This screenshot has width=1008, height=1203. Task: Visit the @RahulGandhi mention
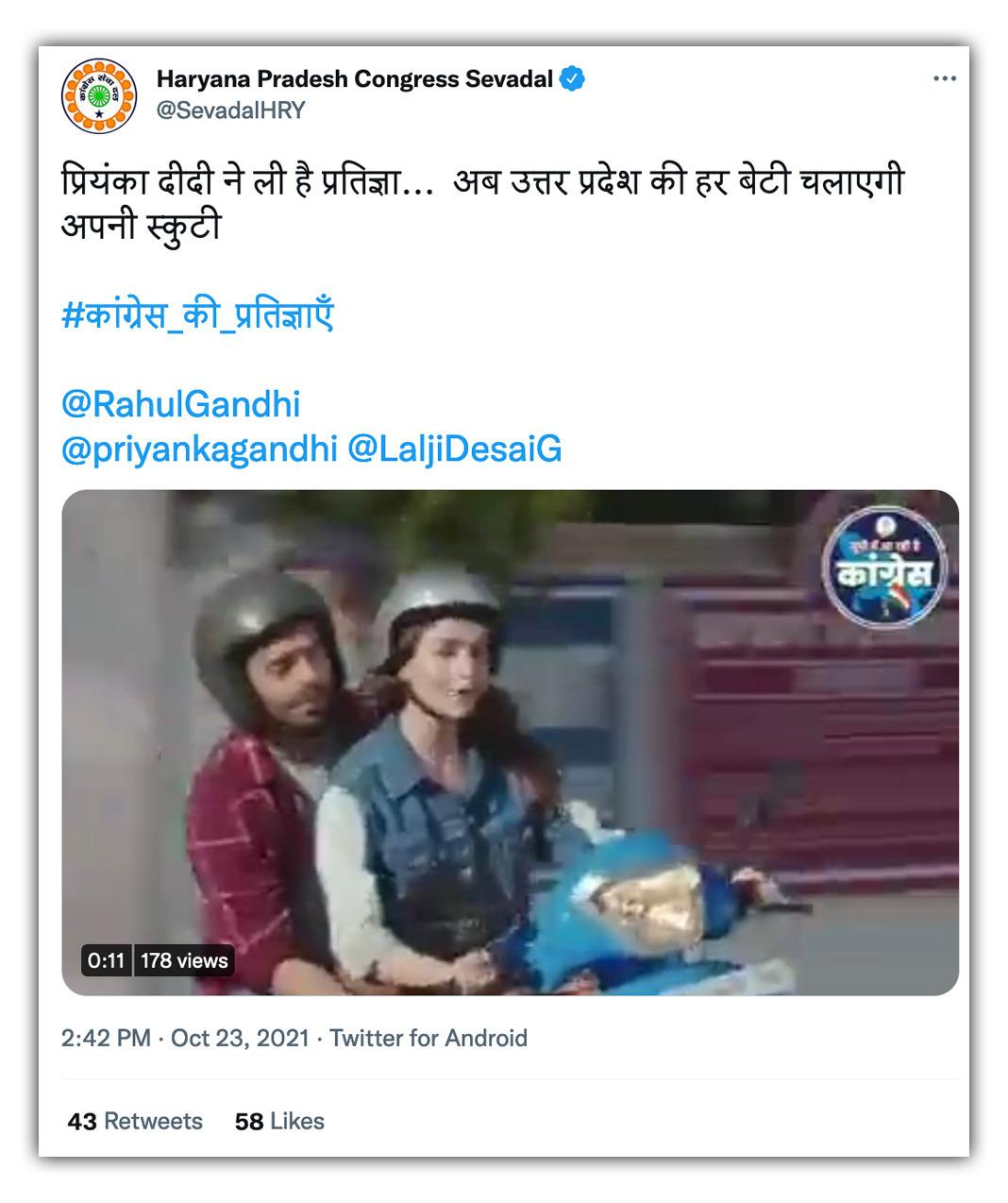click(180, 404)
